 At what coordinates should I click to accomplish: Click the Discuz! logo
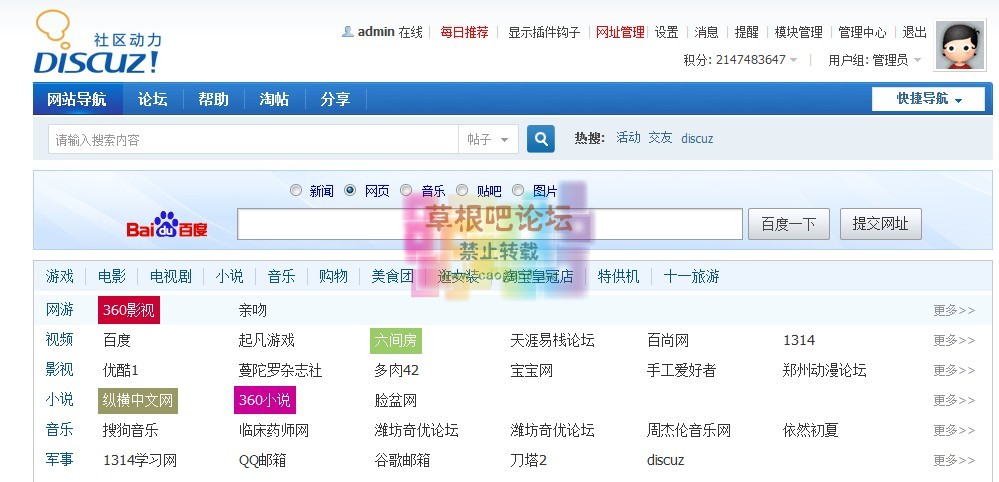point(97,45)
